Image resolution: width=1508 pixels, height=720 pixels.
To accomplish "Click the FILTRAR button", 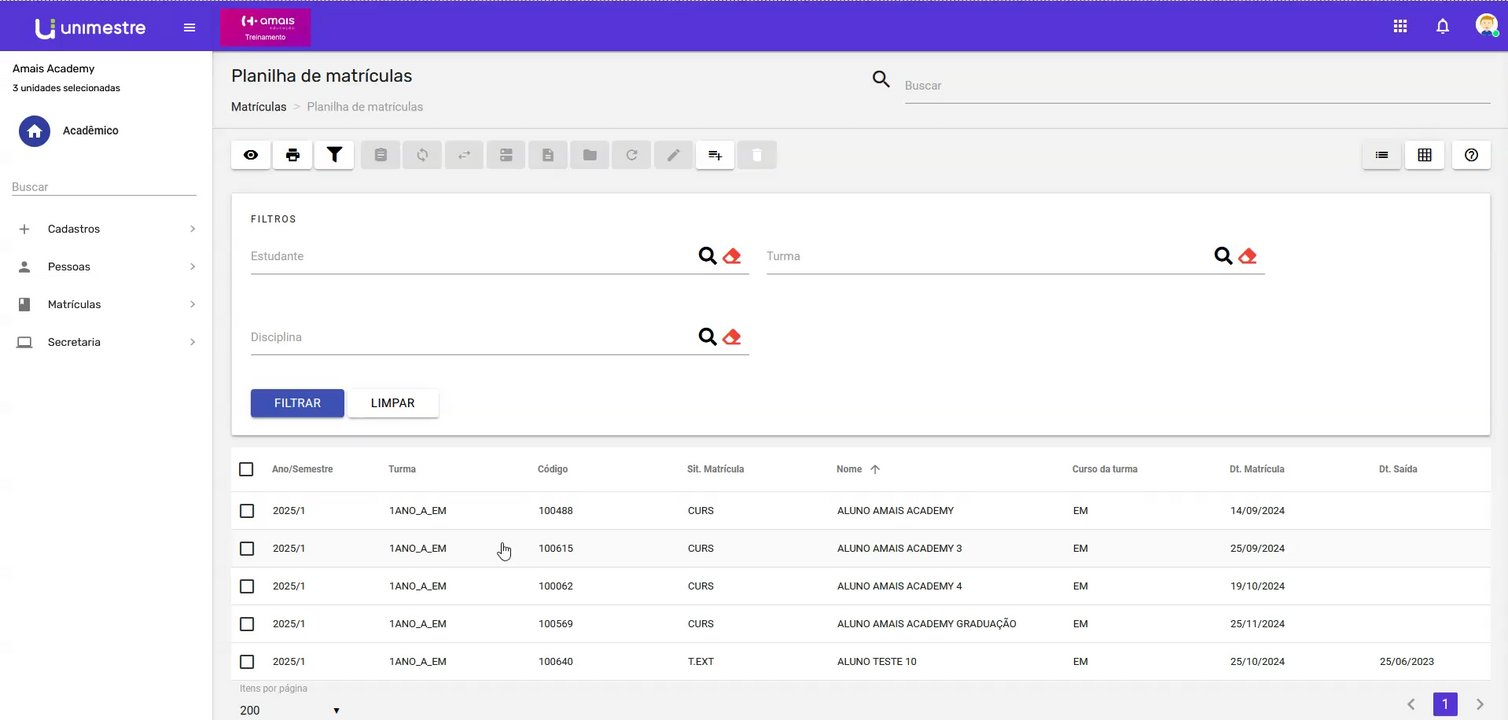I will pyautogui.click(x=297, y=403).
